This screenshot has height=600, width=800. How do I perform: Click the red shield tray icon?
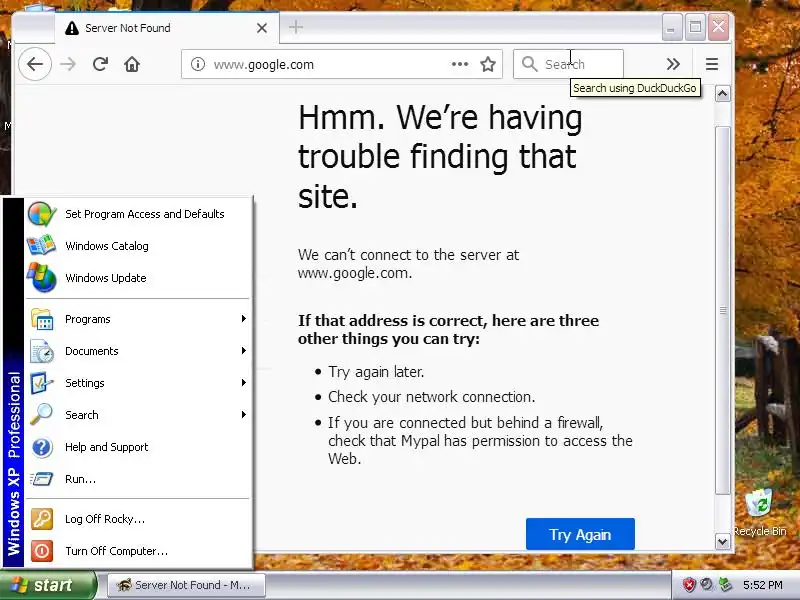point(689,585)
